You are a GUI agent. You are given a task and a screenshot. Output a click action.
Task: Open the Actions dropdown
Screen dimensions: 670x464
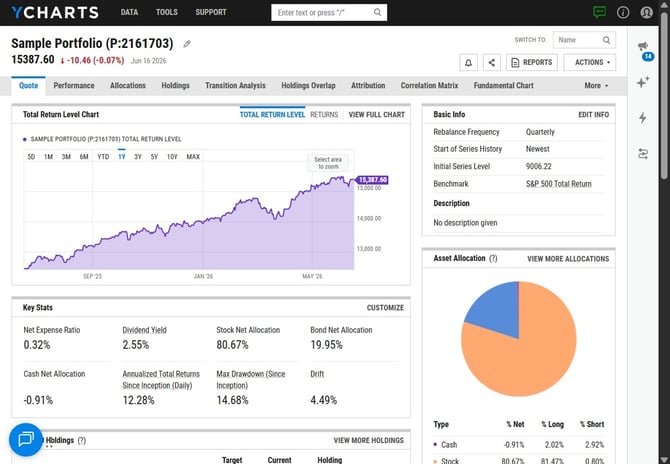pyautogui.click(x=590, y=62)
